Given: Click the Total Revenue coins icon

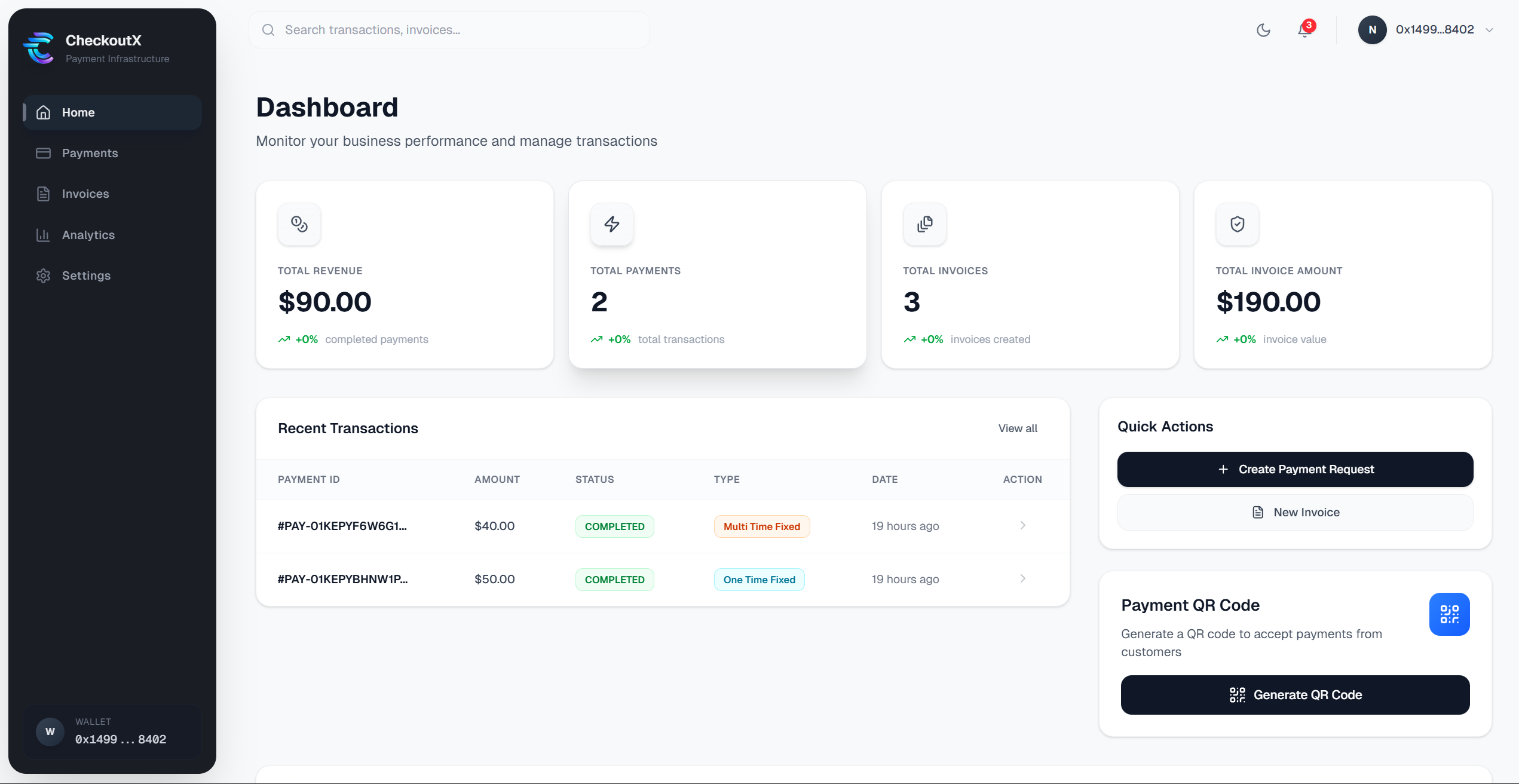Looking at the screenshot, I should (299, 224).
